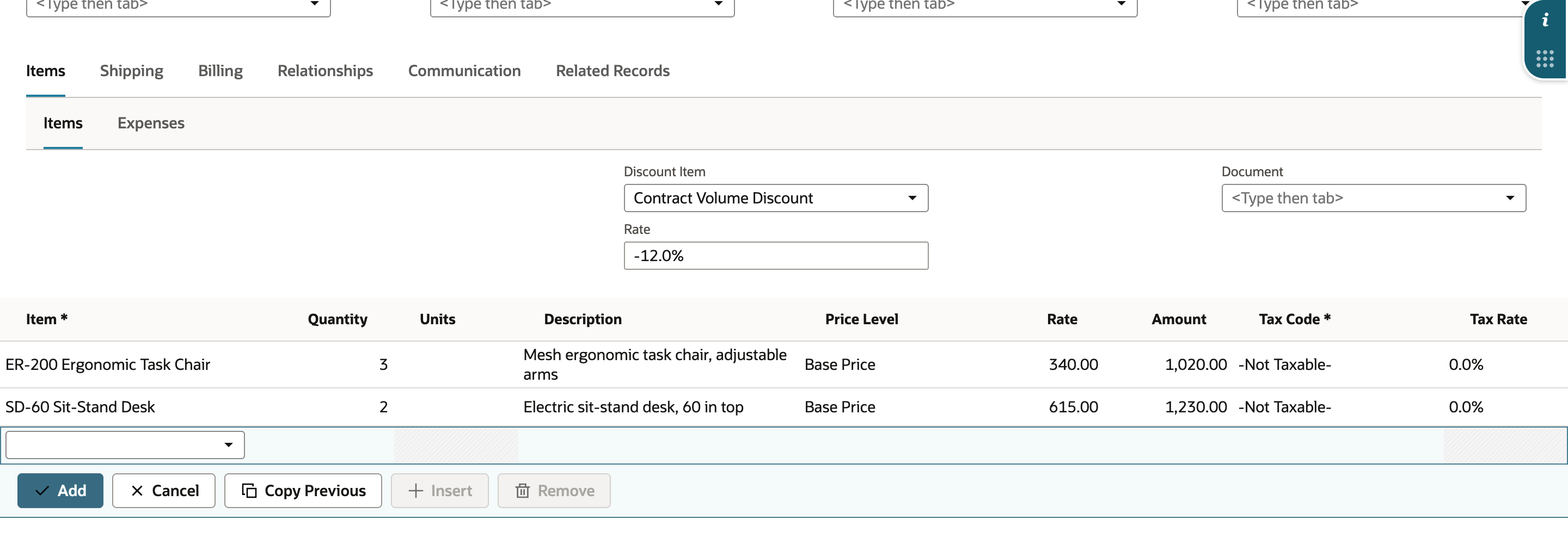Viewport: 1568px width, 544px height.
Task: Click the Mesh ergonomic task chair description
Action: [655, 364]
